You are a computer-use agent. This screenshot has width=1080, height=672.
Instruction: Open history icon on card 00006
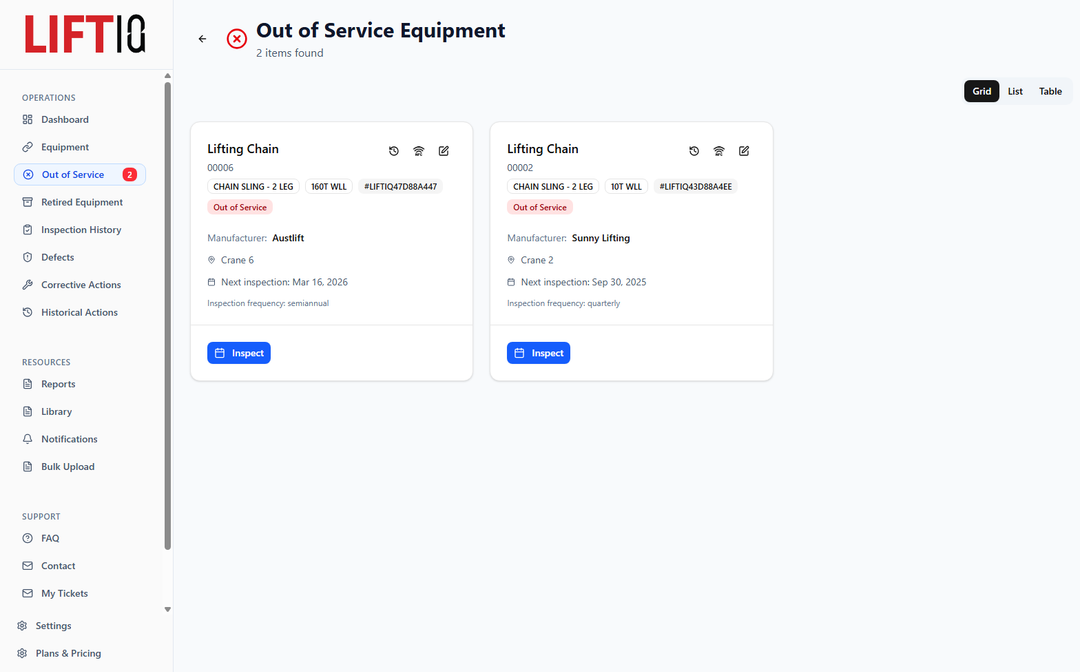click(x=394, y=151)
